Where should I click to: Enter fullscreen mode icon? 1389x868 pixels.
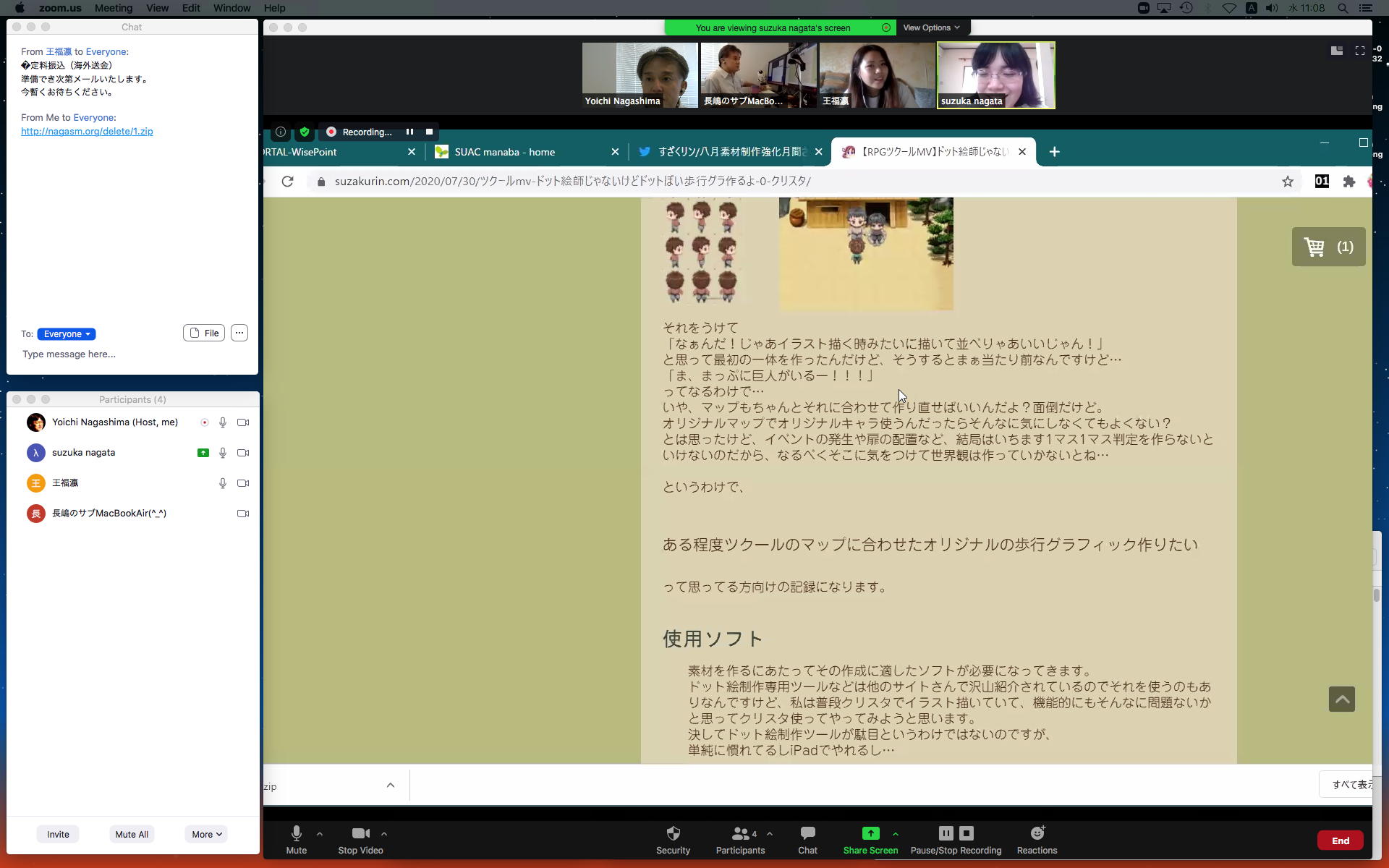(x=1360, y=51)
